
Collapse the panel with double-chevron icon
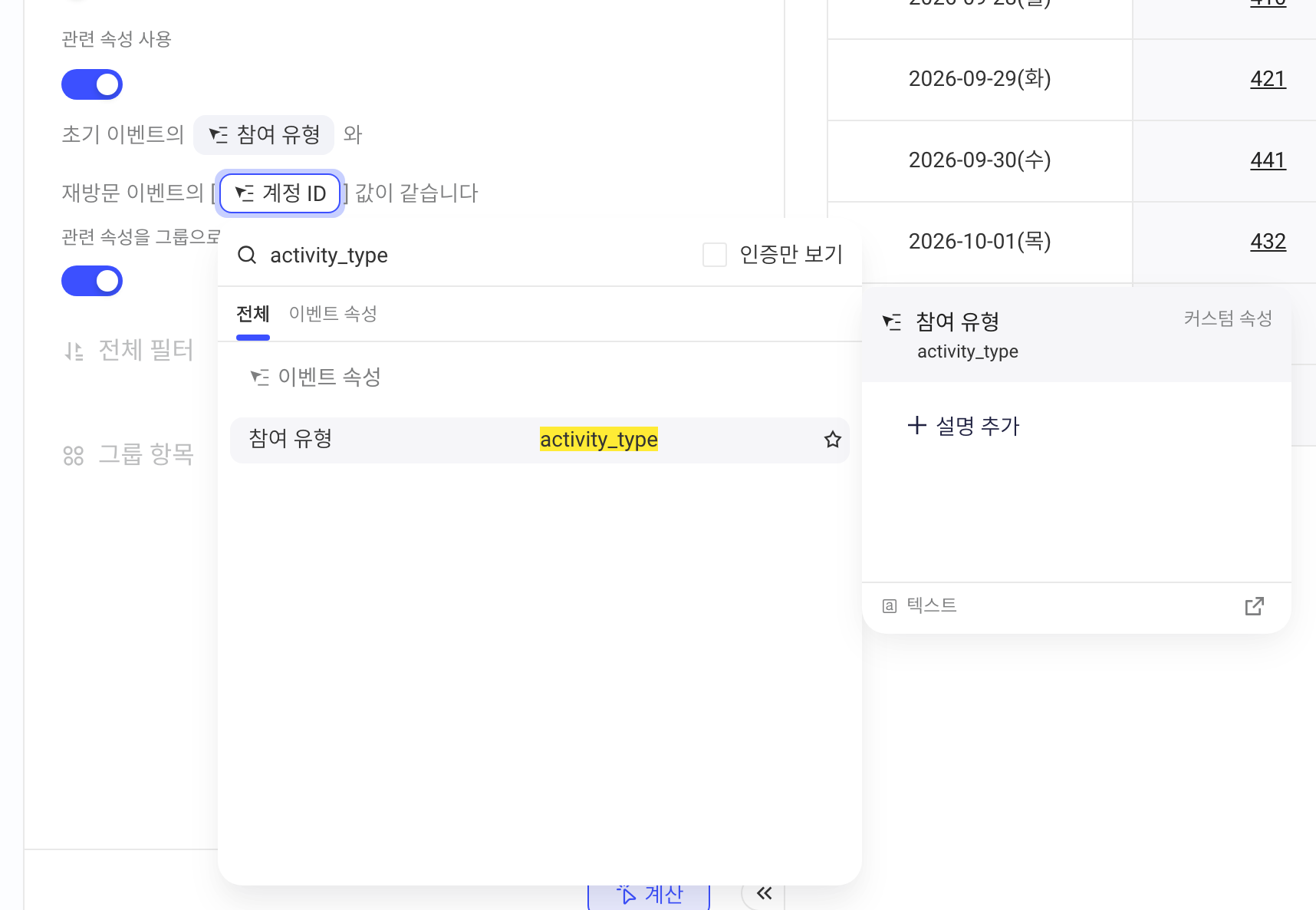[764, 893]
